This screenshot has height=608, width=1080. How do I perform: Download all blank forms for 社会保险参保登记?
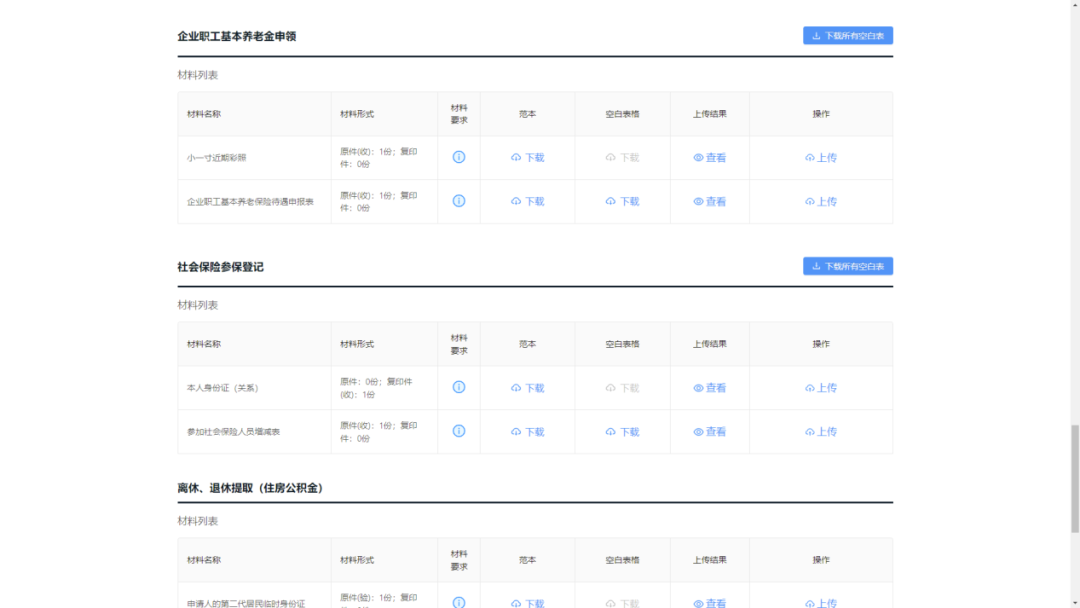[x=847, y=266]
